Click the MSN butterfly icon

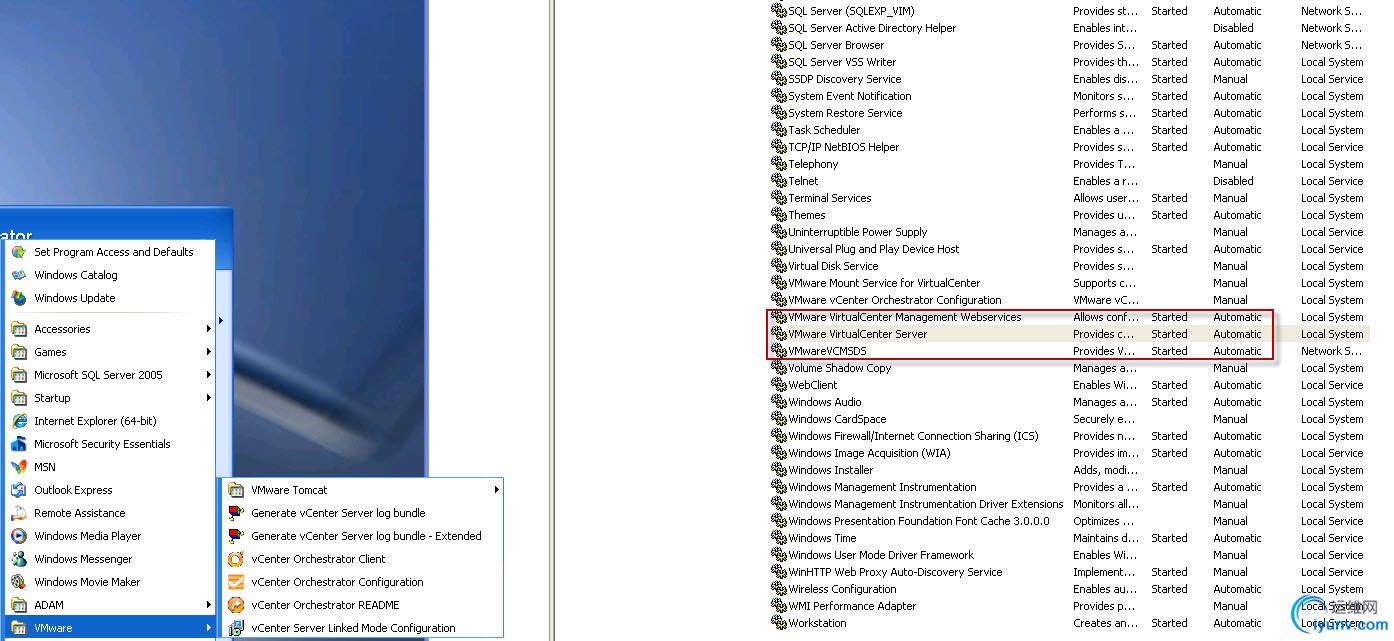click(x=18, y=467)
